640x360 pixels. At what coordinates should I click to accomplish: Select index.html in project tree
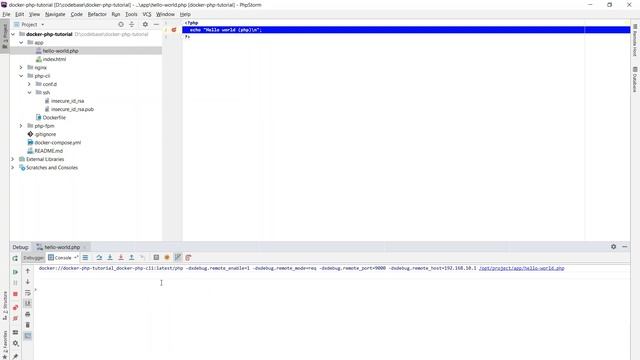(54, 59)
